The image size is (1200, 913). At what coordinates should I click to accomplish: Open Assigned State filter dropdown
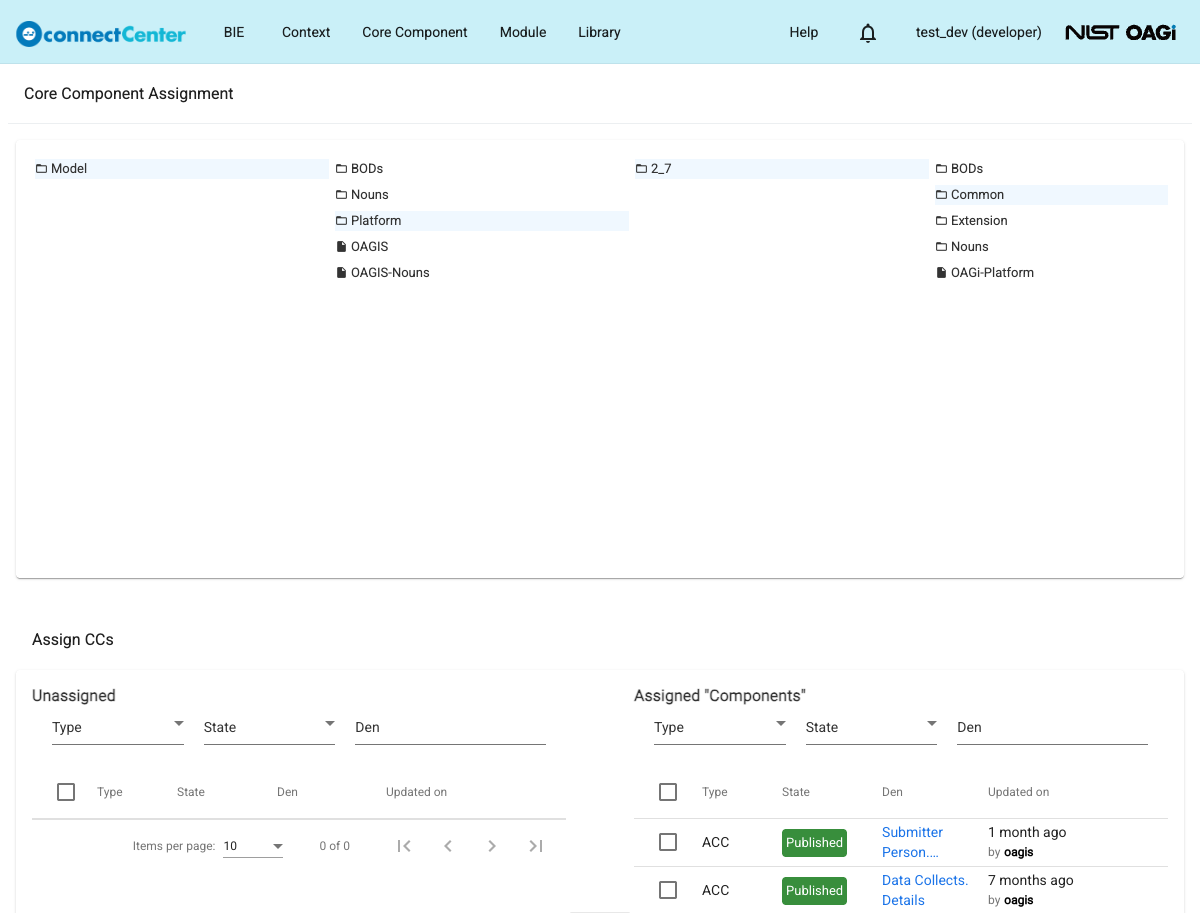[871, 727]
